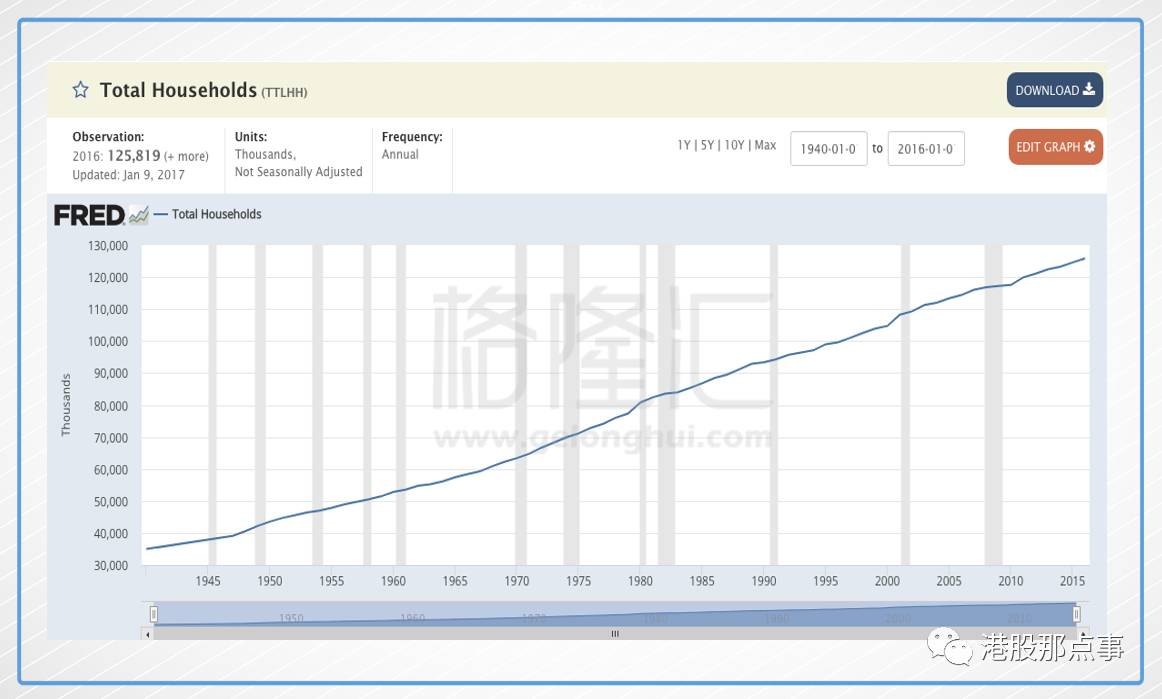Click the horizontal scrollbar grip handle

pyautogui.click(x=614, y=634)
